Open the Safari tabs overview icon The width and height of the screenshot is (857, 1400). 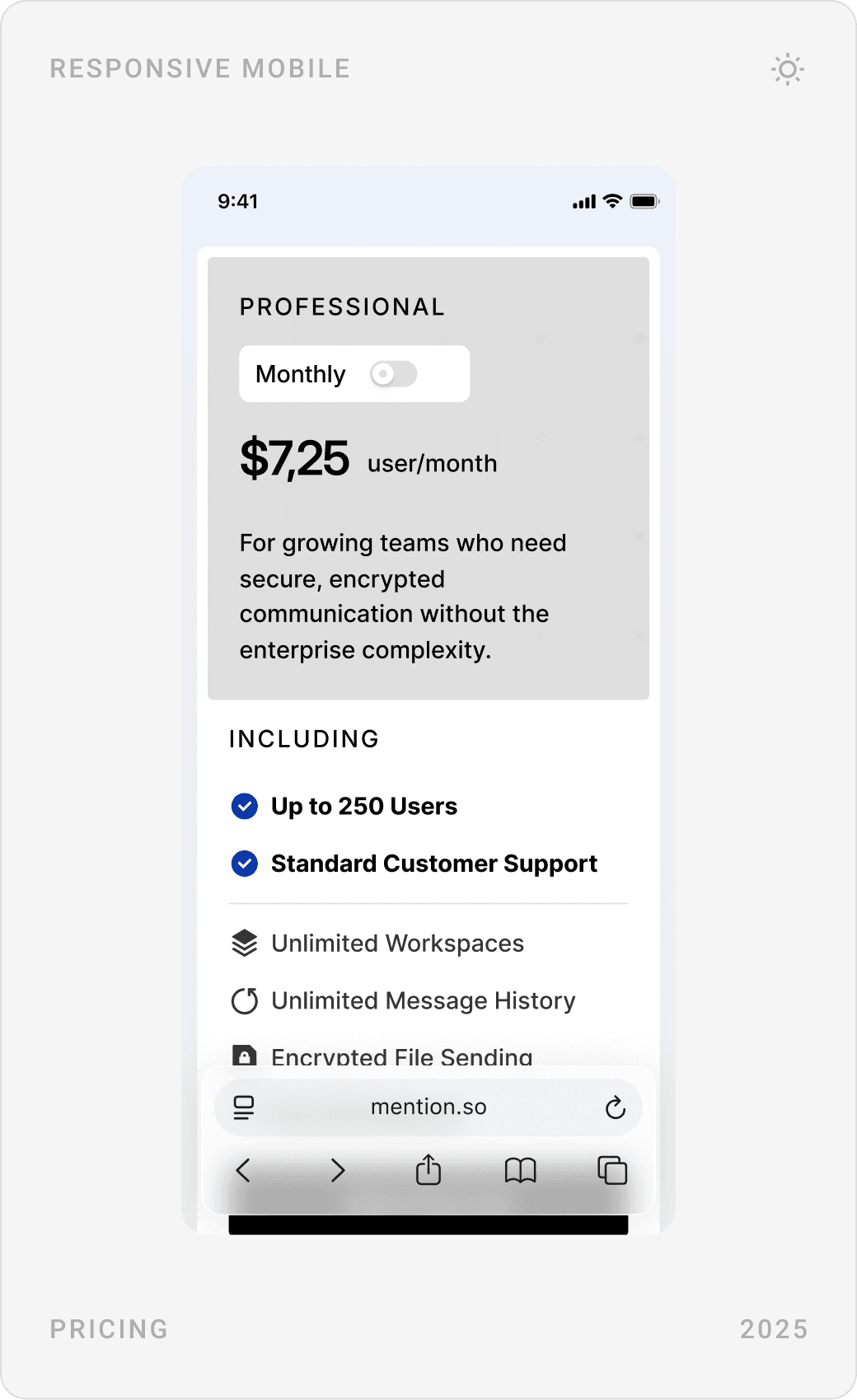[x=612, y=1170]
